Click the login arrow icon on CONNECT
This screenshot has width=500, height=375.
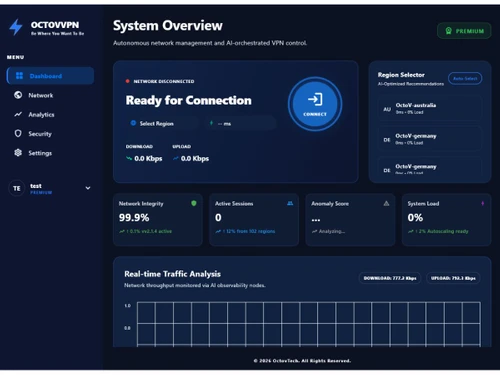coord(315,99)
